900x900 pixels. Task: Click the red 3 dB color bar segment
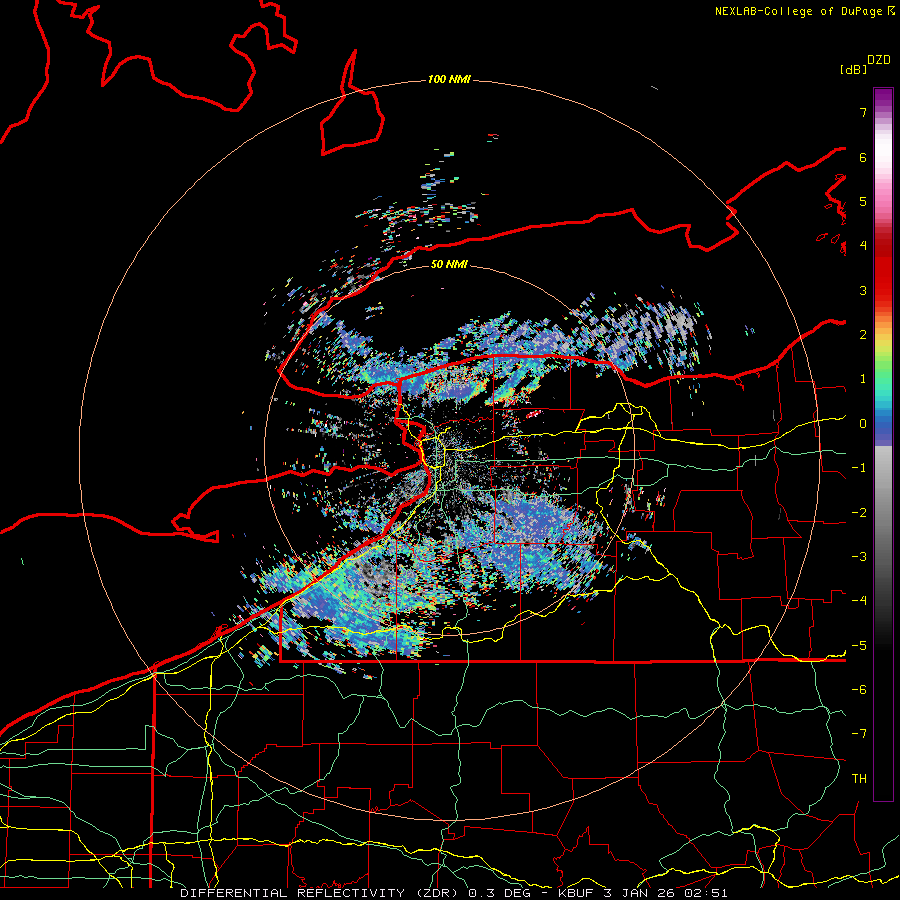tap(883, 281)
